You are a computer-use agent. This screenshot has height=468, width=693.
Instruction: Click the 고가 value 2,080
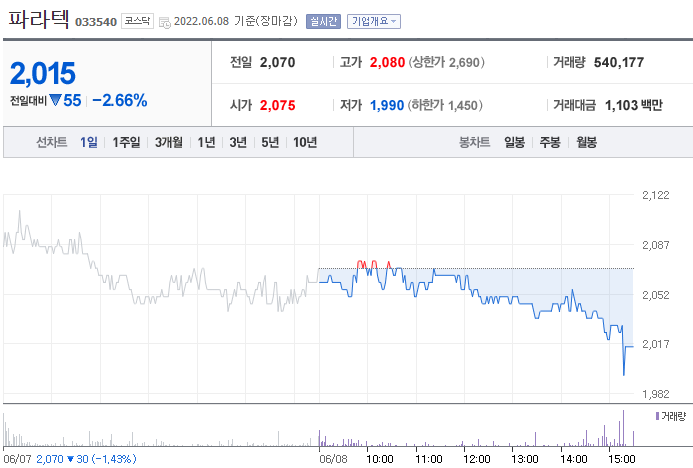pos(387,62)
